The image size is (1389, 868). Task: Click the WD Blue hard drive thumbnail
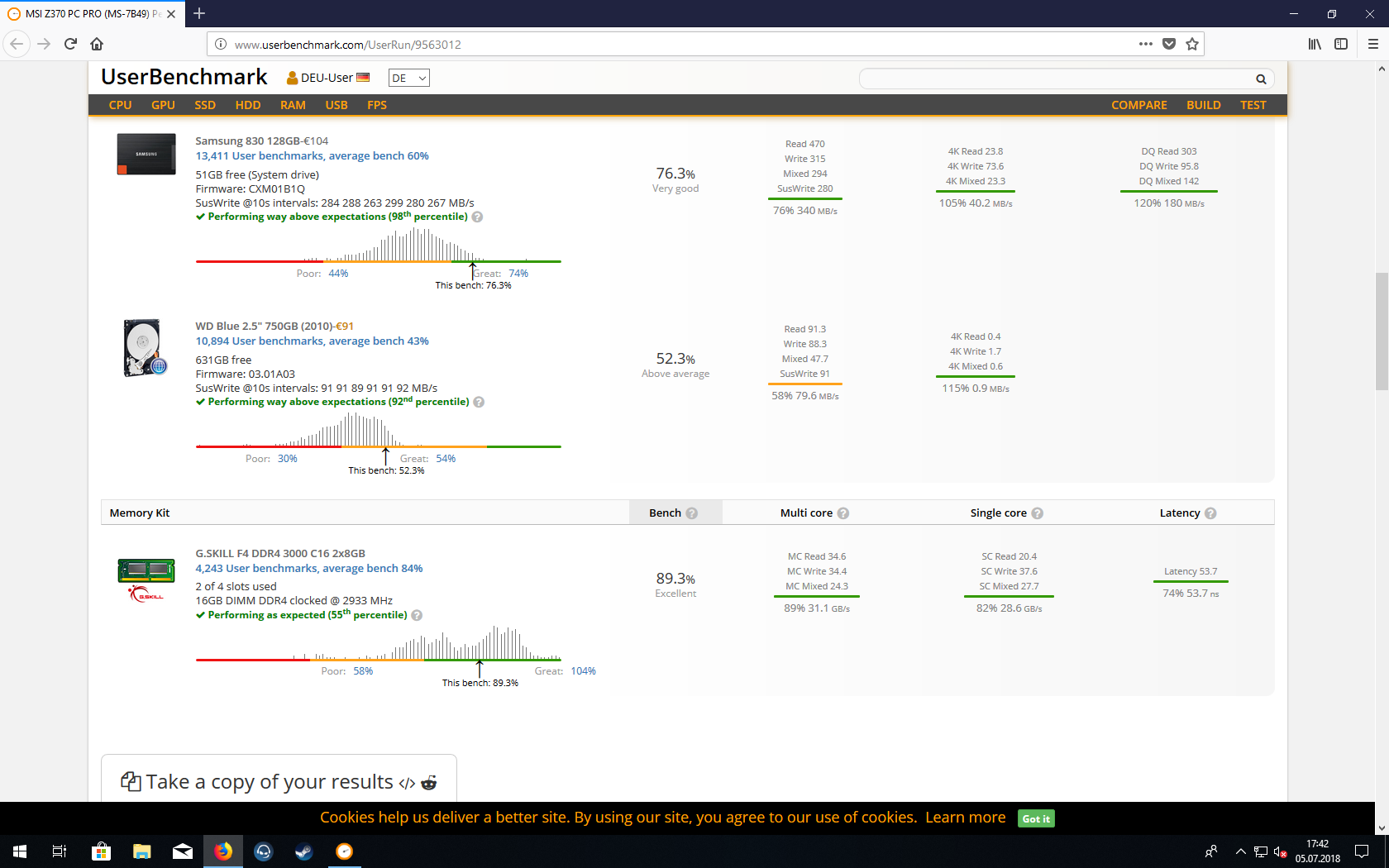pos(145,348)
